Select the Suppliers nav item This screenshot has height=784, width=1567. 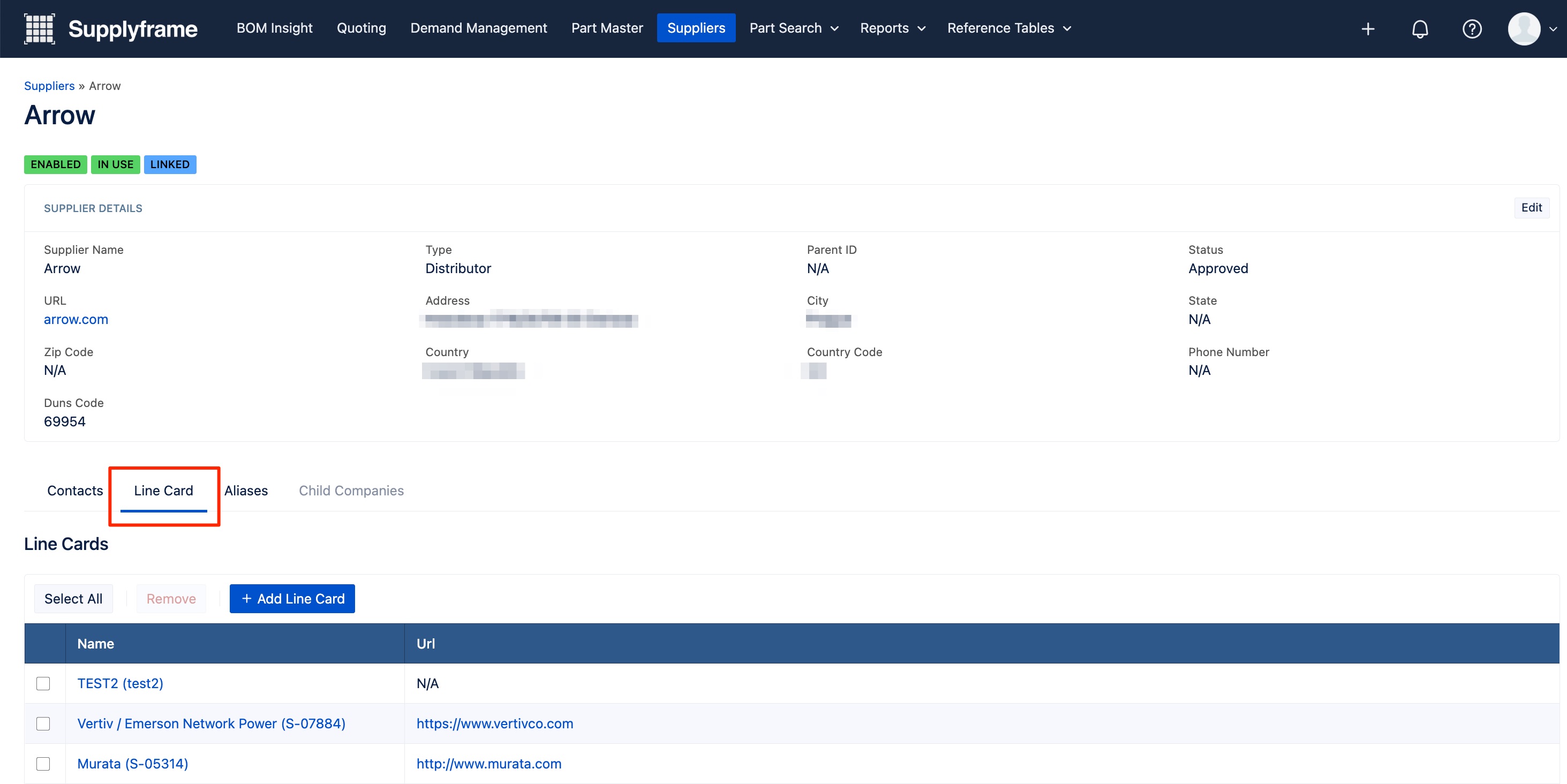pyautogui.click(x=696, y=28)
